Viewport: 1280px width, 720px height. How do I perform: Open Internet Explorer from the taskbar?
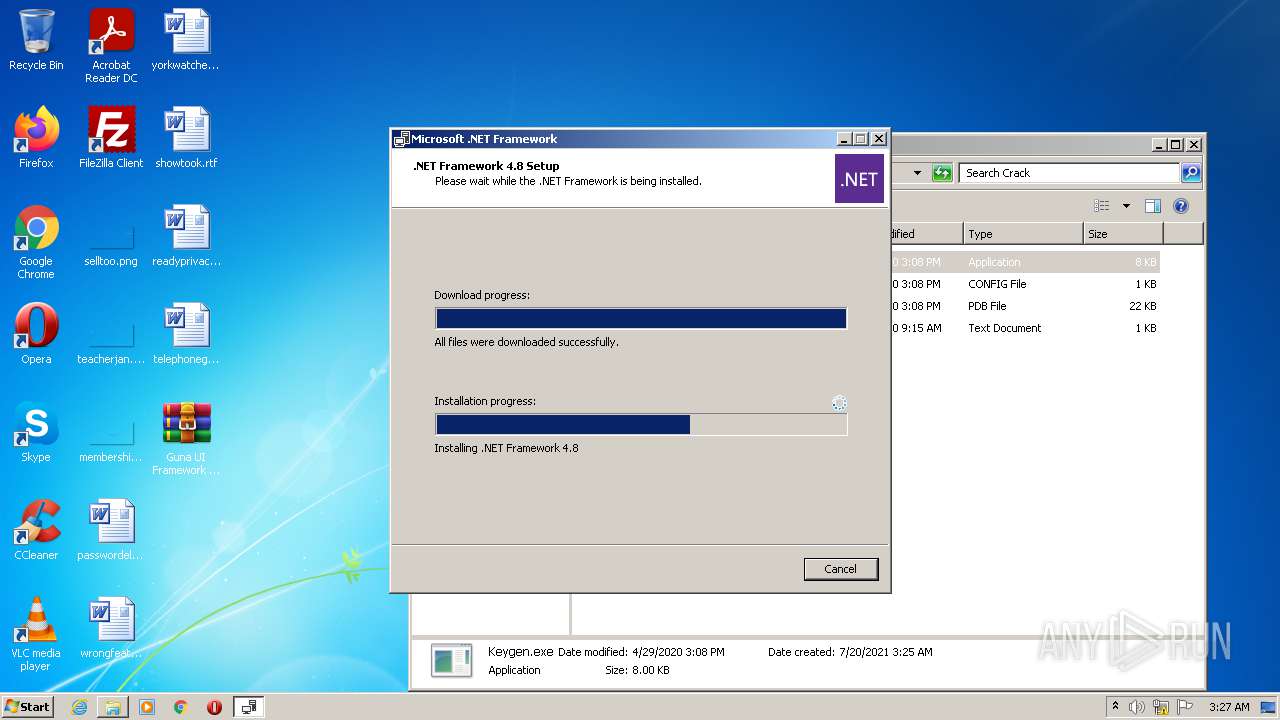pos(79,707)
